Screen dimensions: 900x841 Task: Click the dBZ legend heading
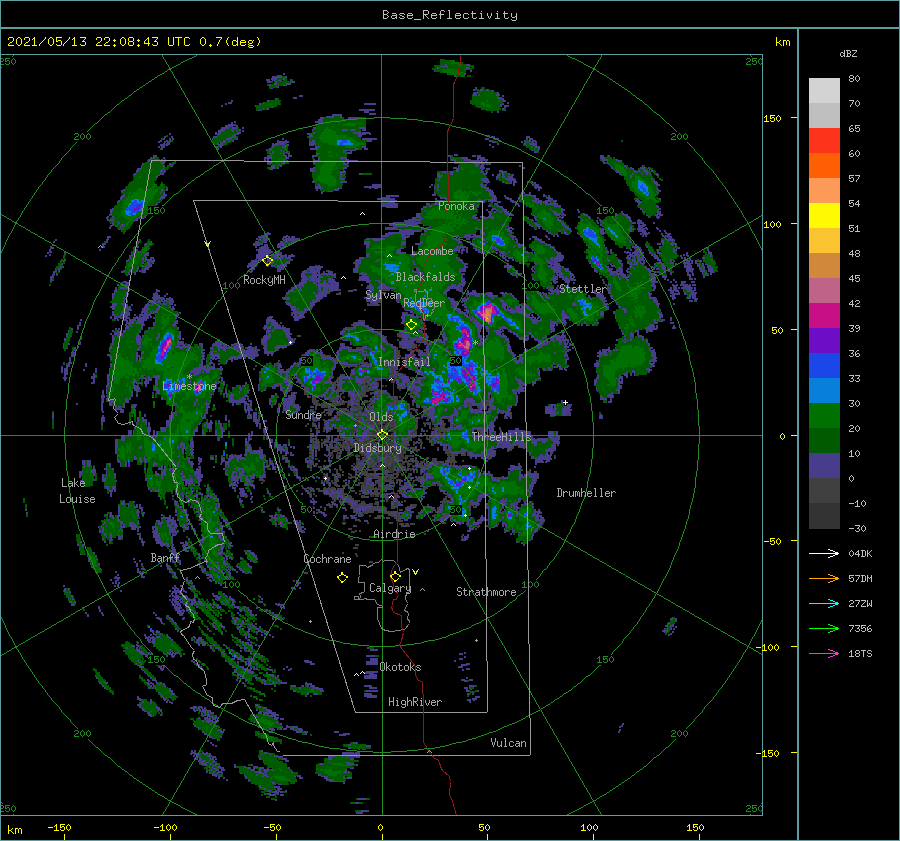coord(848,53)
